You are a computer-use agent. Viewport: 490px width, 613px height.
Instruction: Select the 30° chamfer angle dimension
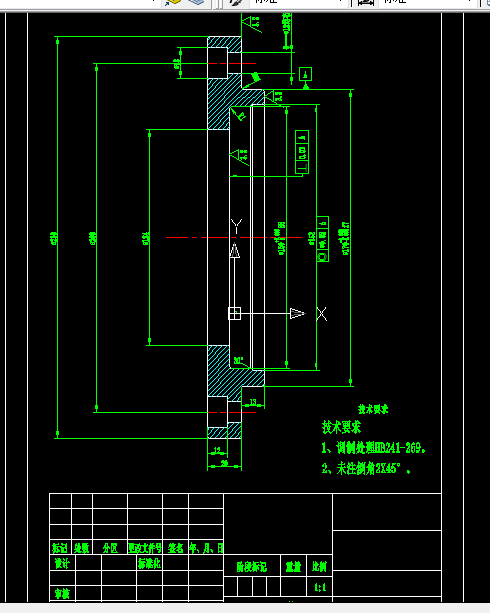[x=238, y=360]
